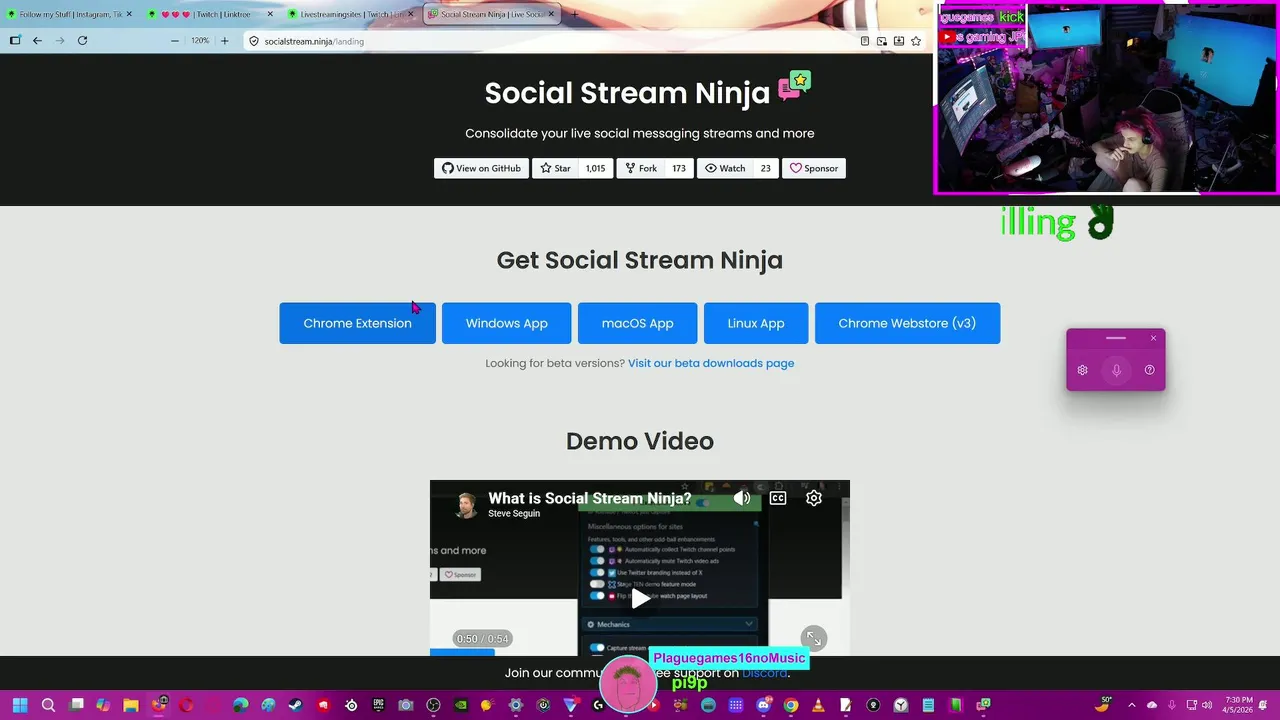
Task: Zoom in with the plus button
Action: click(224, 41)
